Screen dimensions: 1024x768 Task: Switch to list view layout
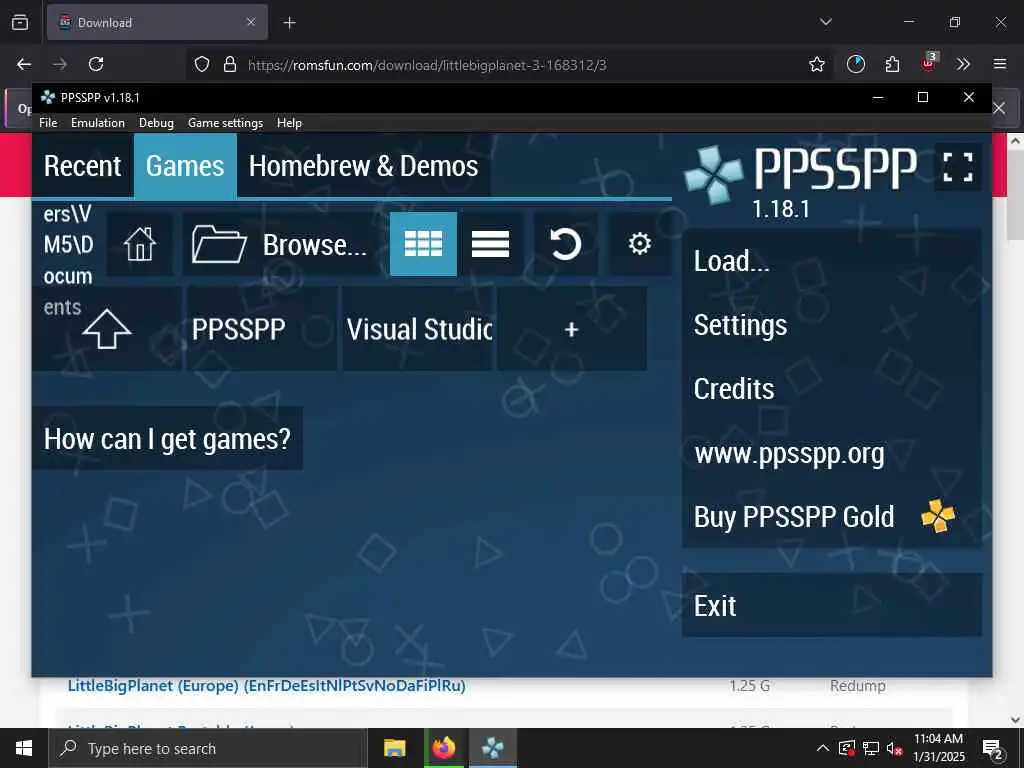pos(490,244)
